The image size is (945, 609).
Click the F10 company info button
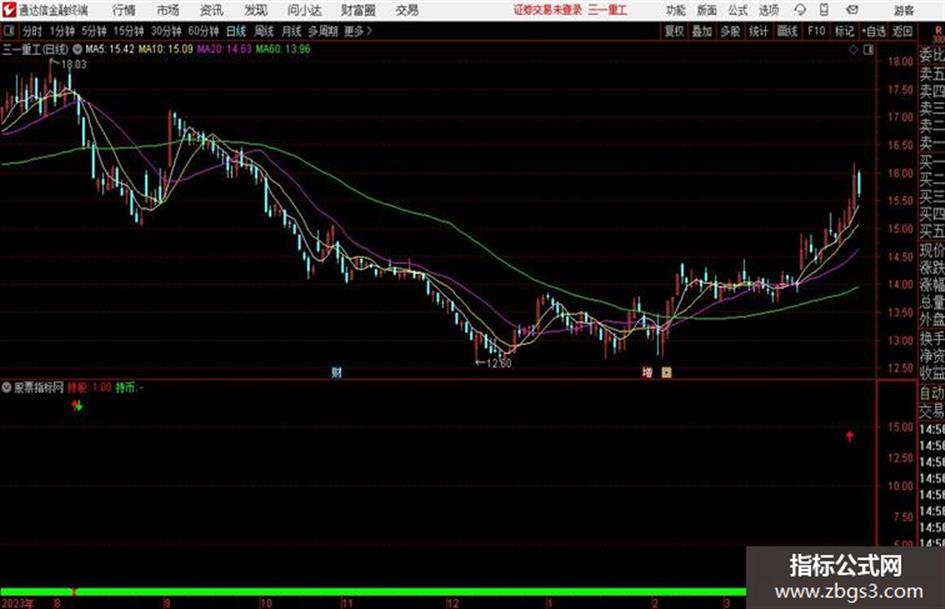(817, 31)
